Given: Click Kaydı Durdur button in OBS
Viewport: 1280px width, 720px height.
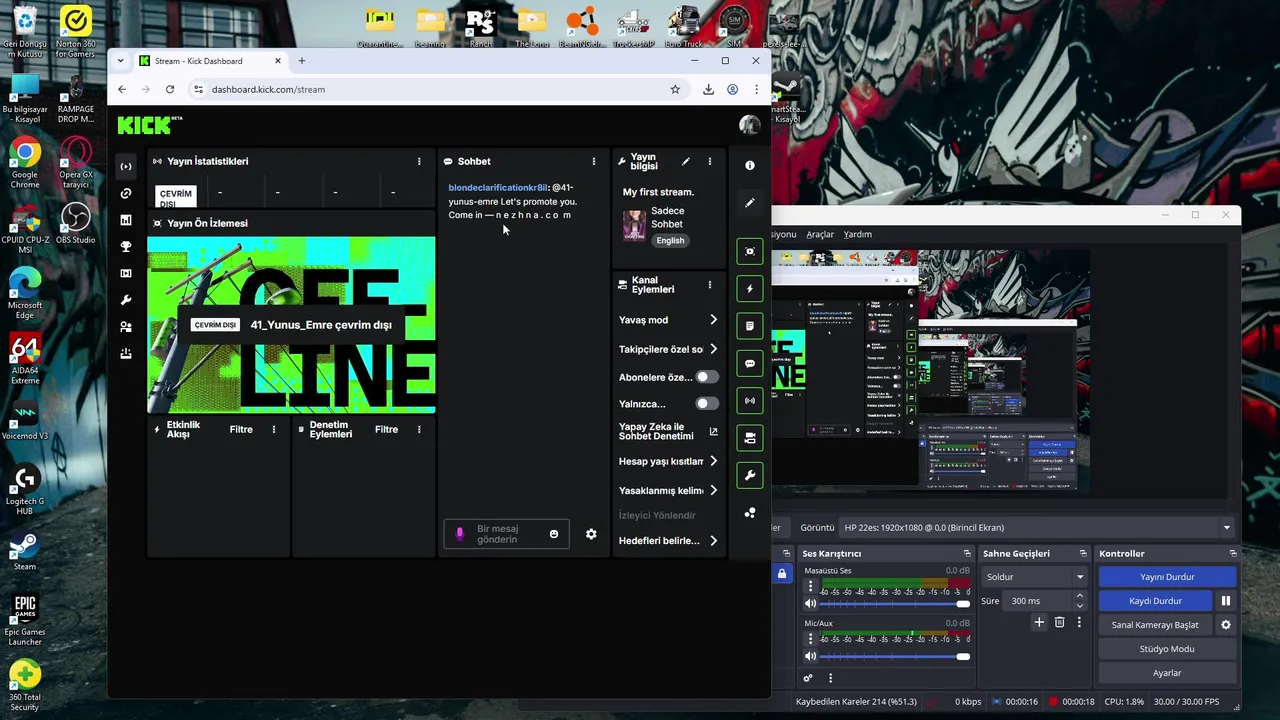Looking at the screenshot, I should [x=1155, y=601].
